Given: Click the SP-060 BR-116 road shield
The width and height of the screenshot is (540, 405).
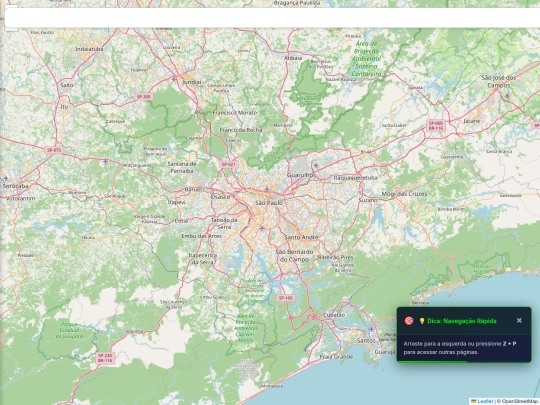Looking at the screenshot, I should click(x=436, y=125).
